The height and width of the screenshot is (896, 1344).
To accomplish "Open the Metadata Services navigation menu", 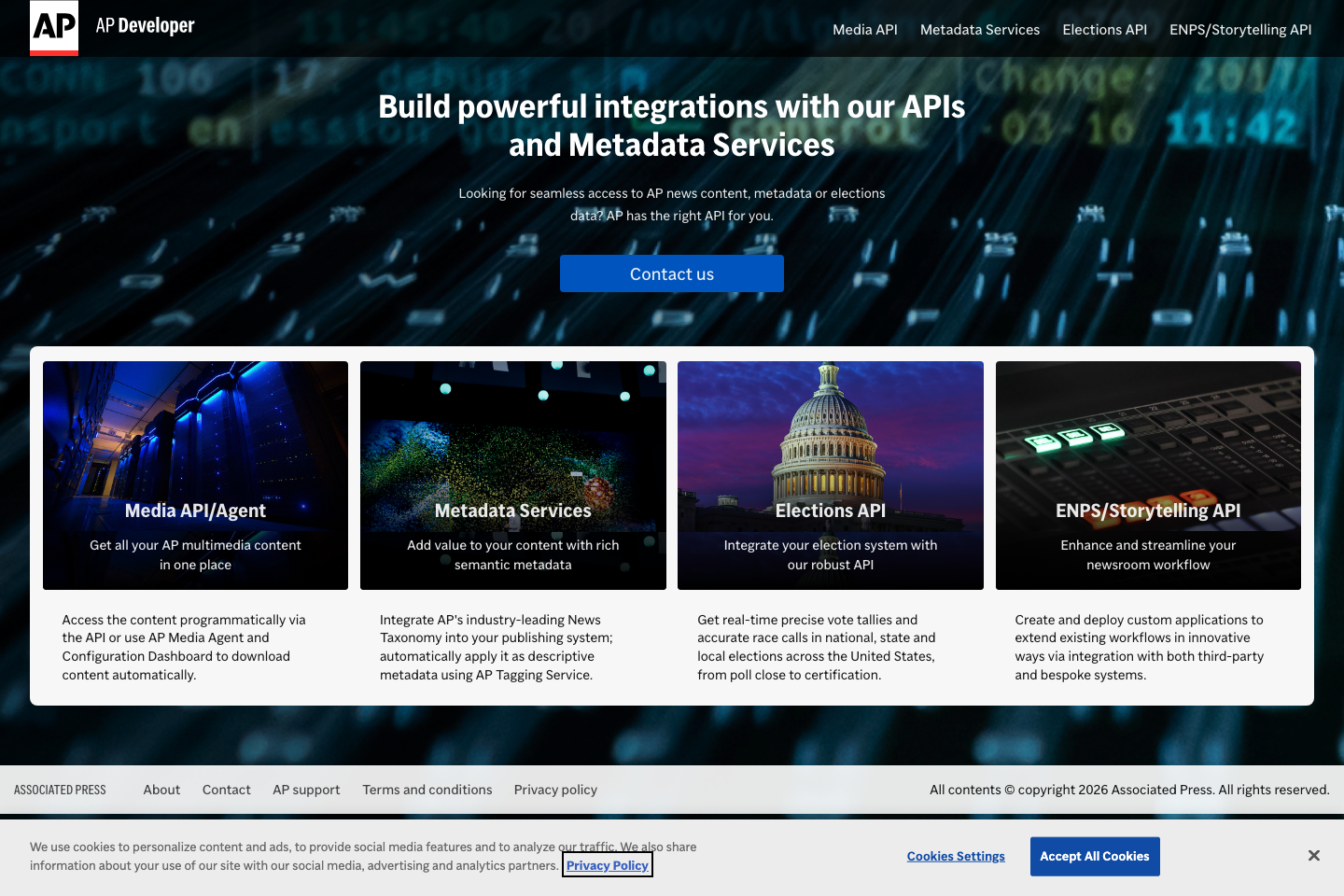I will [x=979, y=29].
